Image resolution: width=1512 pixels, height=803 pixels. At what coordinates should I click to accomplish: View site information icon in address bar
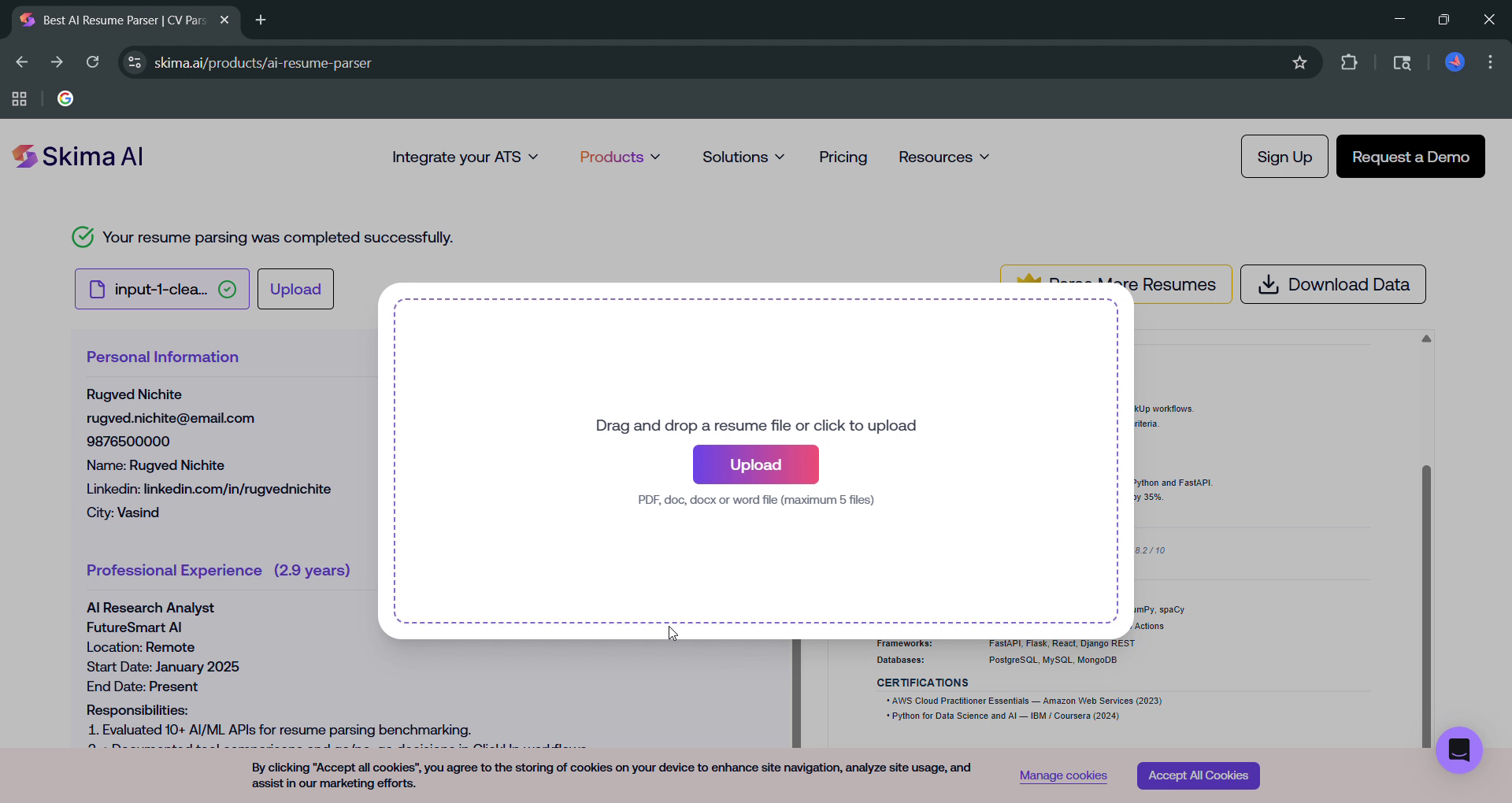[135, 62]
